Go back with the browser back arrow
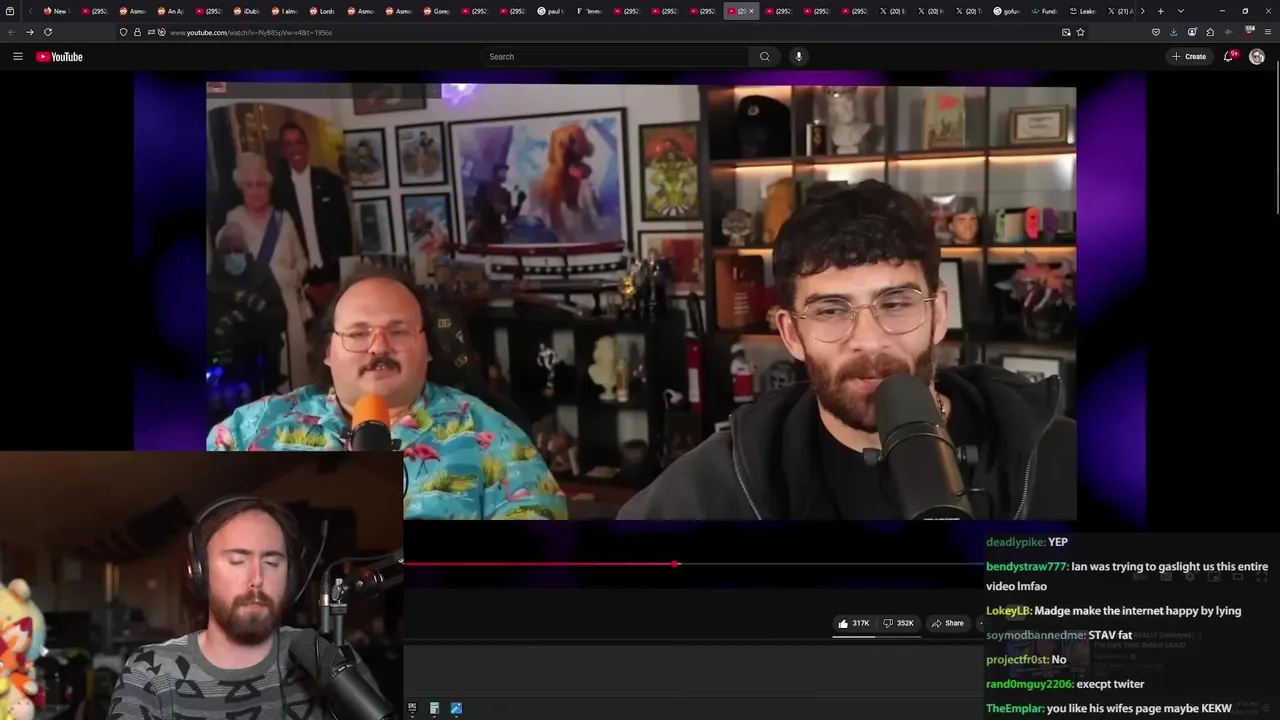This screenshot has width=1280, height=720. 11,32
